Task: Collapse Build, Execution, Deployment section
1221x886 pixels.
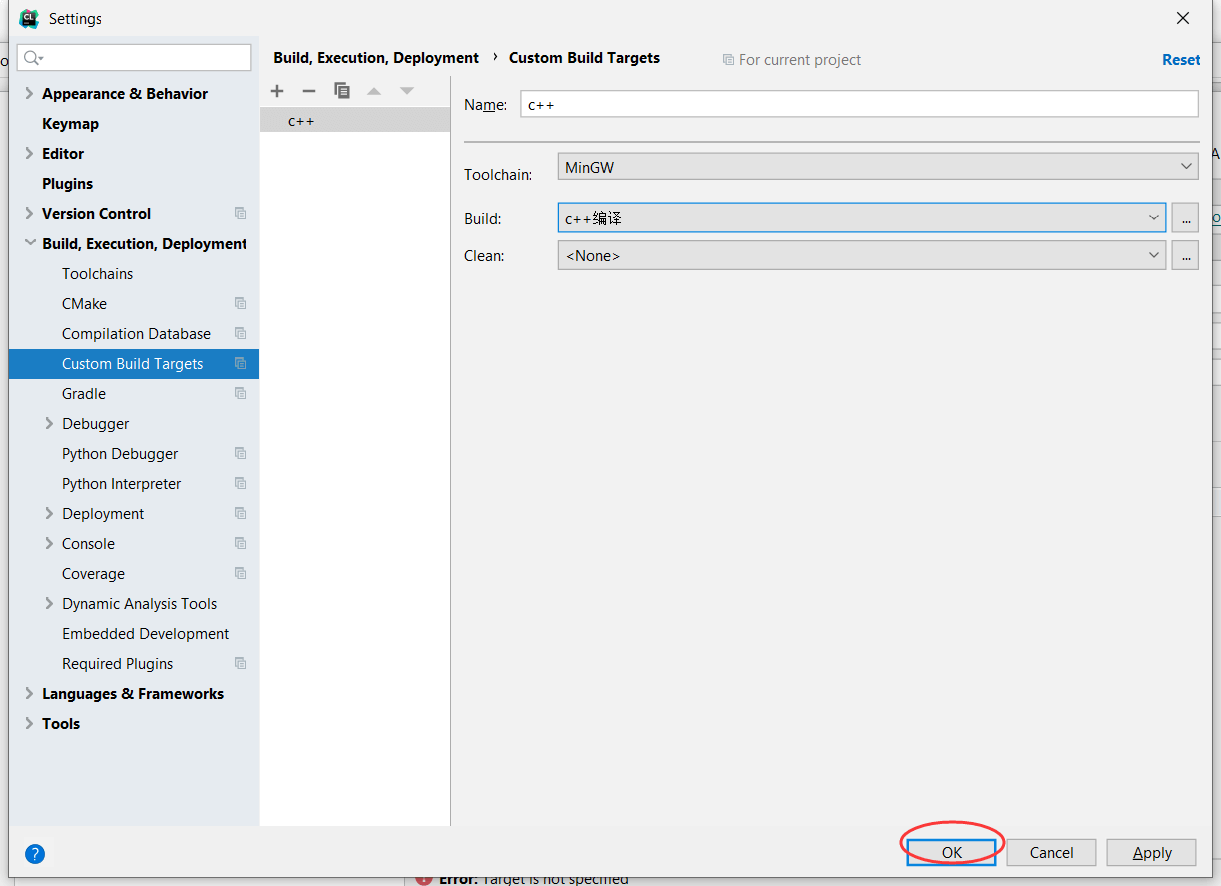Action: 29,244
